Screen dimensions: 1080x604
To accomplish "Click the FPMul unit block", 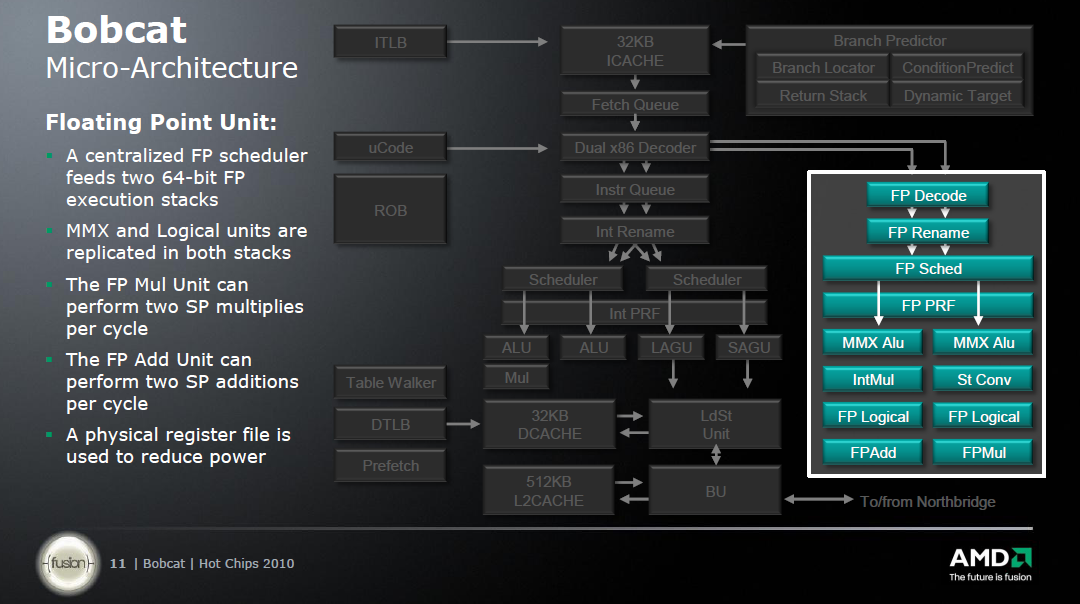I will tap(983, 453).
